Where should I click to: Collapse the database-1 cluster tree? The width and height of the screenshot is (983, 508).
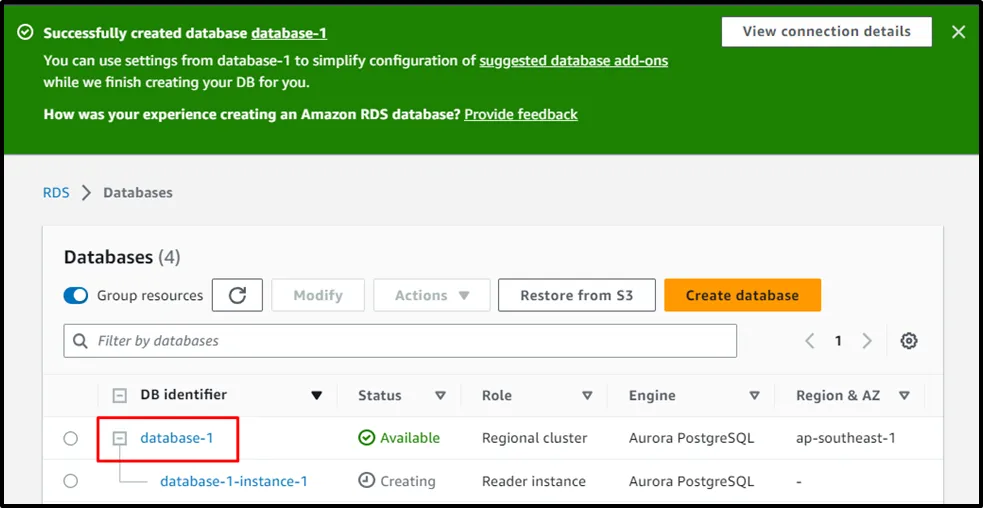pyautogui.click(x=120, y=438)
